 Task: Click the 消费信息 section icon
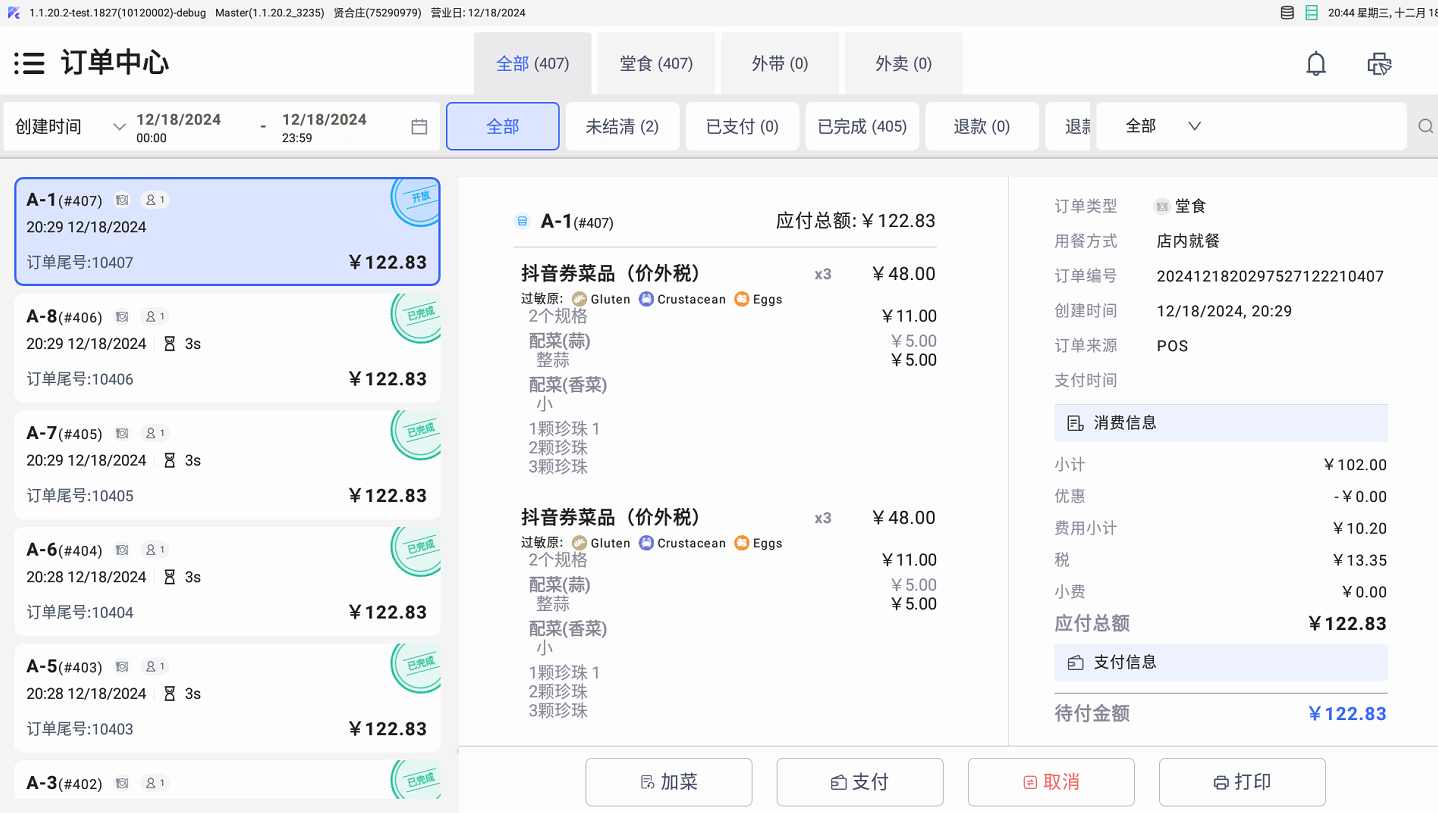pos(1075,423)
